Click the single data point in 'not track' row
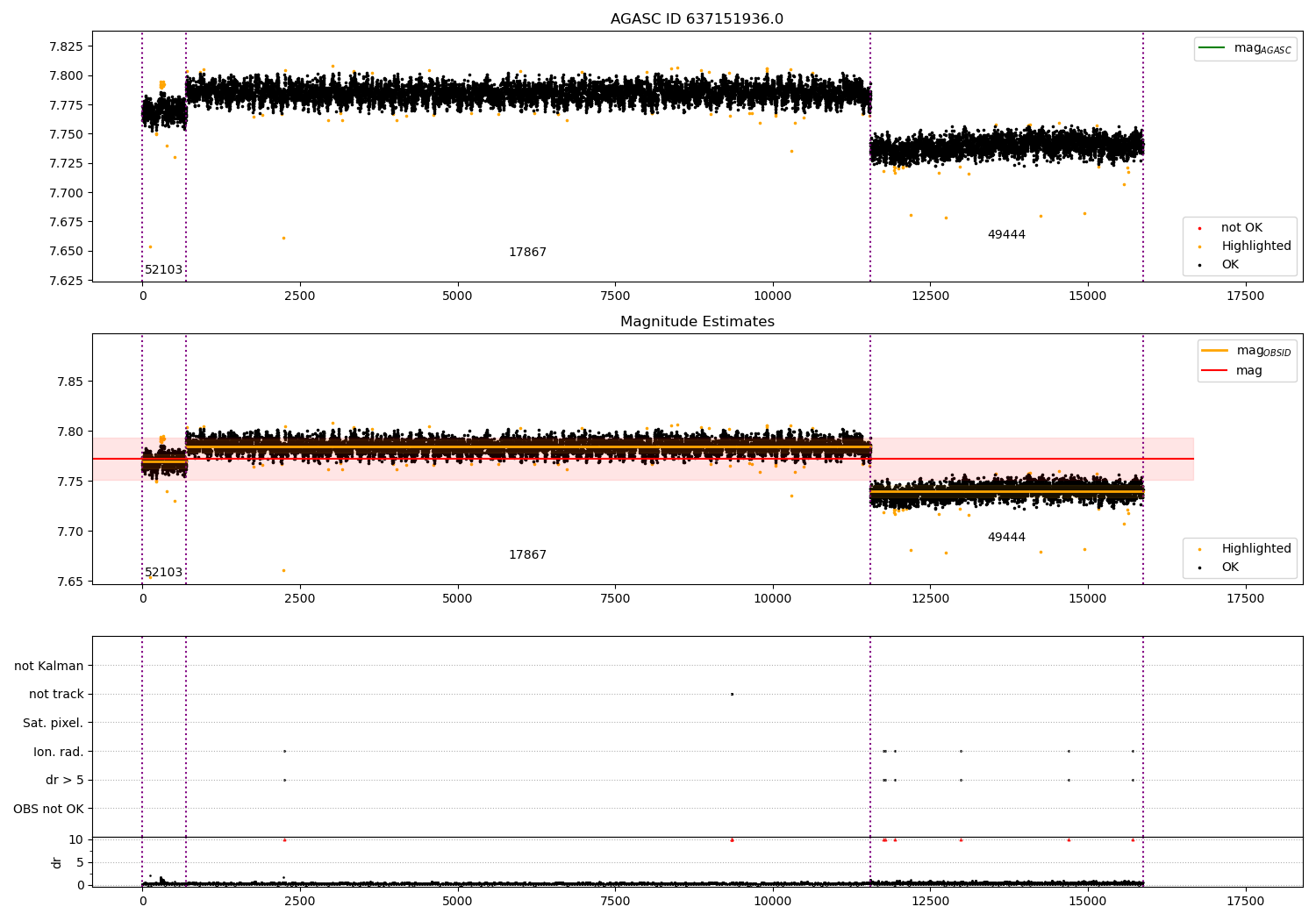 click(732, 694)
